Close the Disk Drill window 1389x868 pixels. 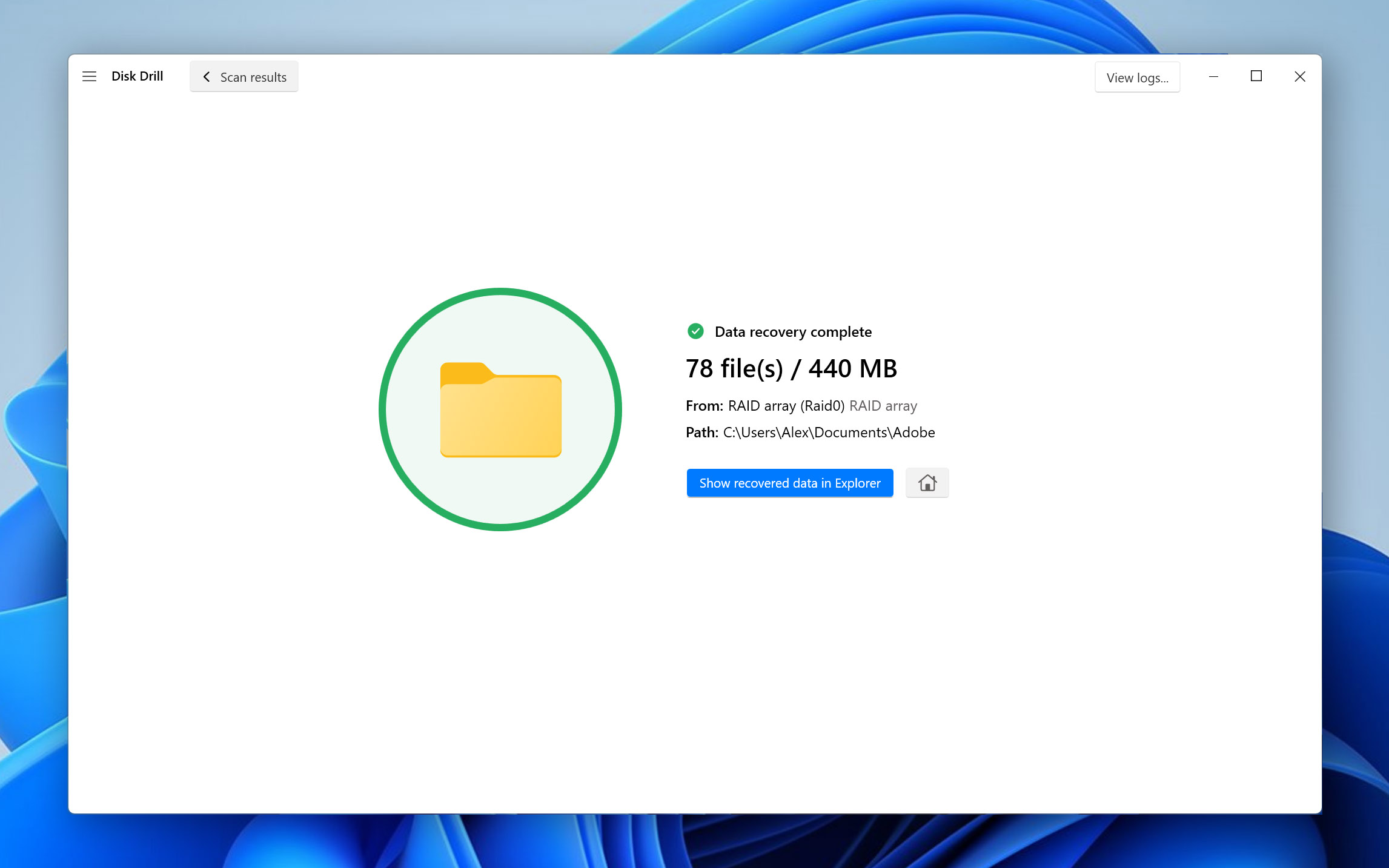[x=1300, y=76]
